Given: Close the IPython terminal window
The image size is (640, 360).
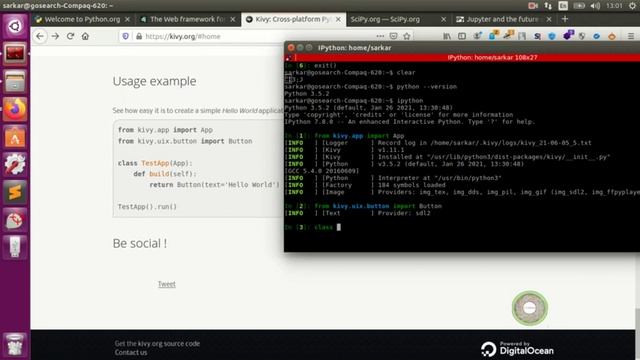Looking at the screenshot, I should (x=291, y=48).
